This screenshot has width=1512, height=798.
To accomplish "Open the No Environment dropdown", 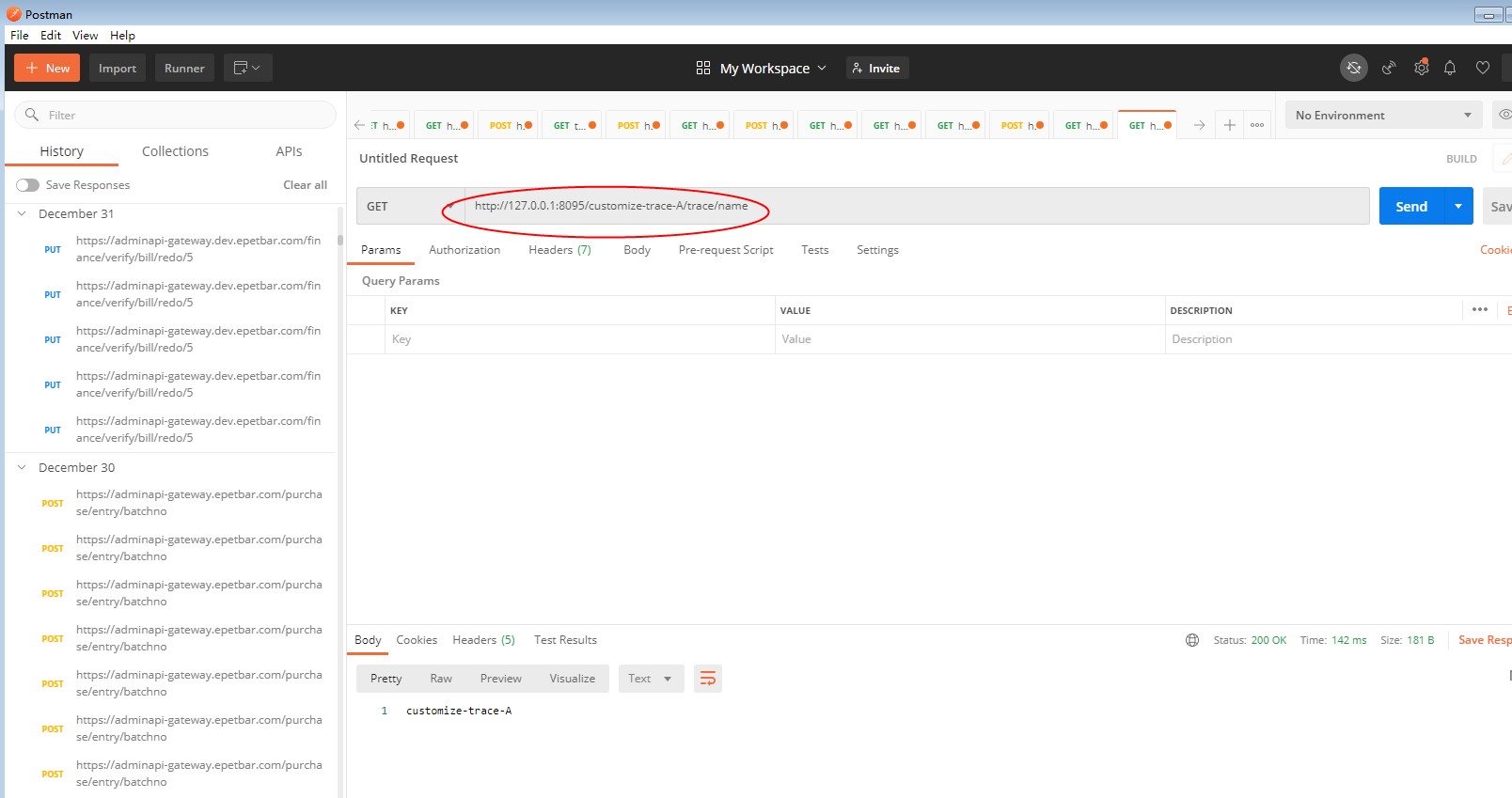I will tap(1383, 115).
